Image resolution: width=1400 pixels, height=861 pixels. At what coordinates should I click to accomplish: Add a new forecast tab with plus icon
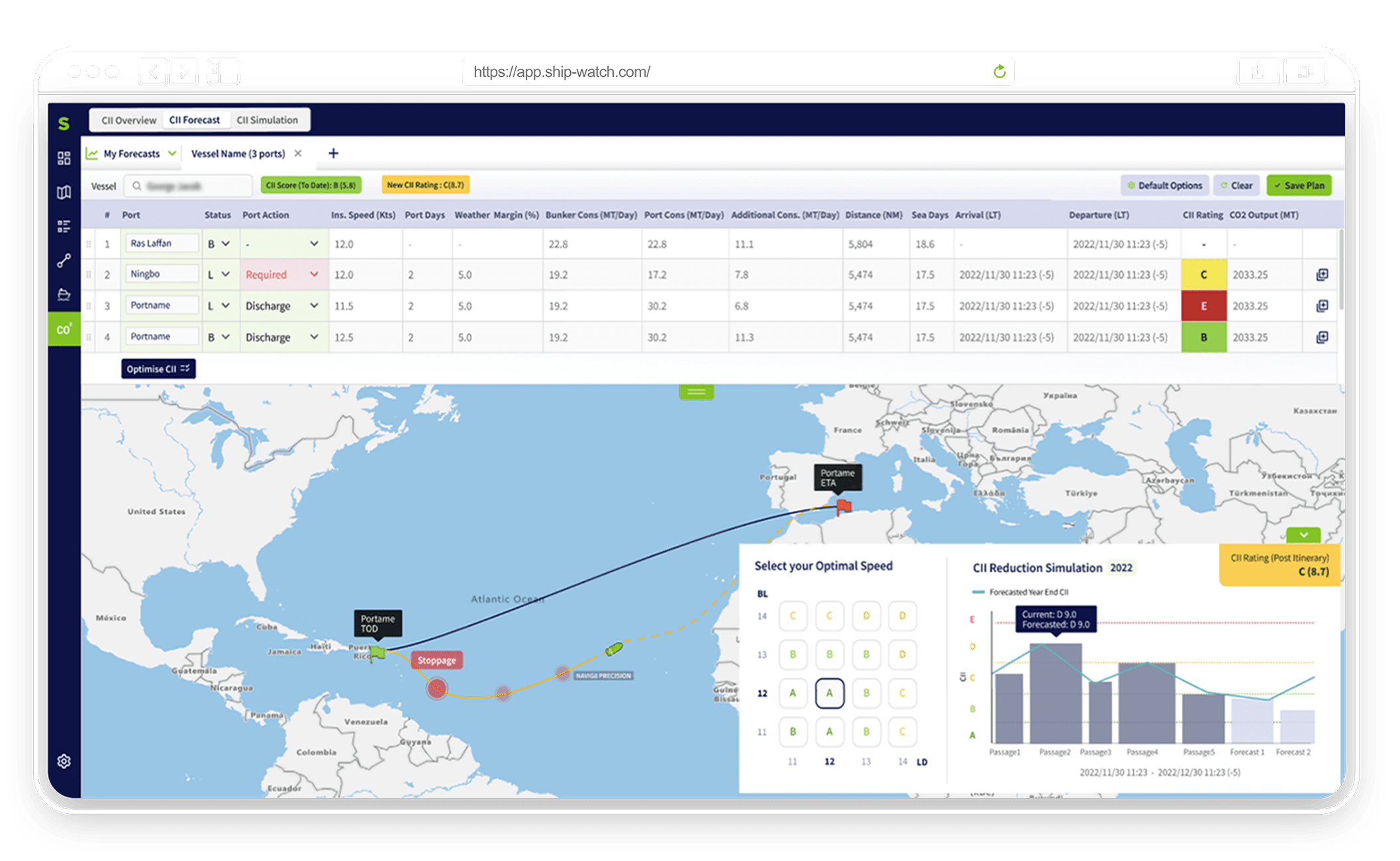coord(333,154)
